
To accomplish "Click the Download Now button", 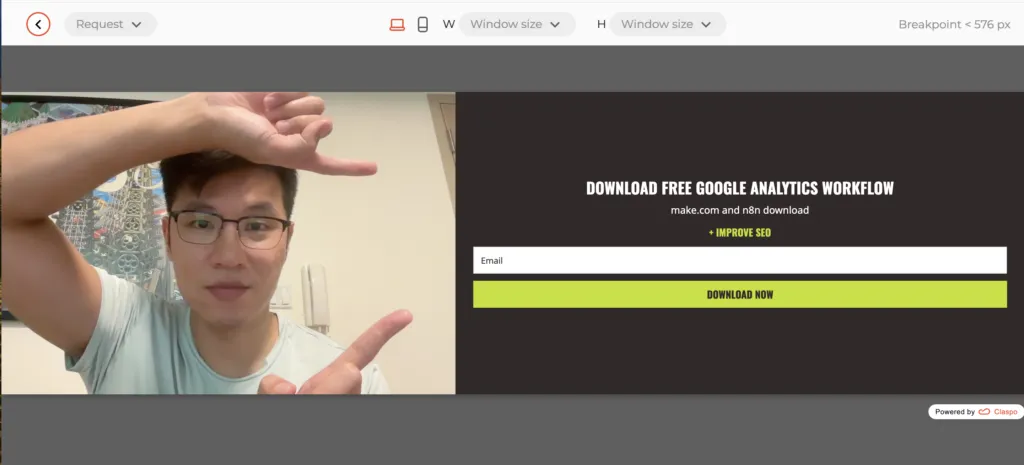I will click(x=739, y=295).
